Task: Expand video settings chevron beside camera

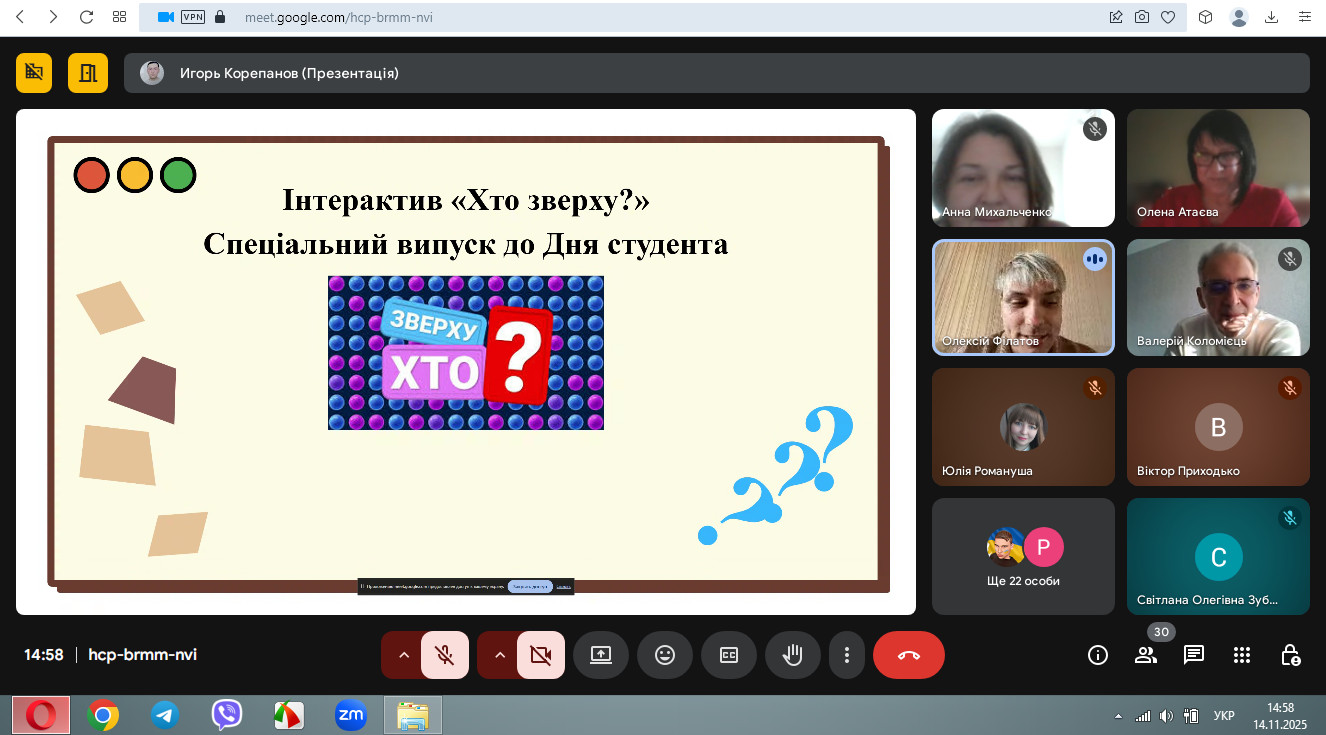Action: (x=500, y=655)
